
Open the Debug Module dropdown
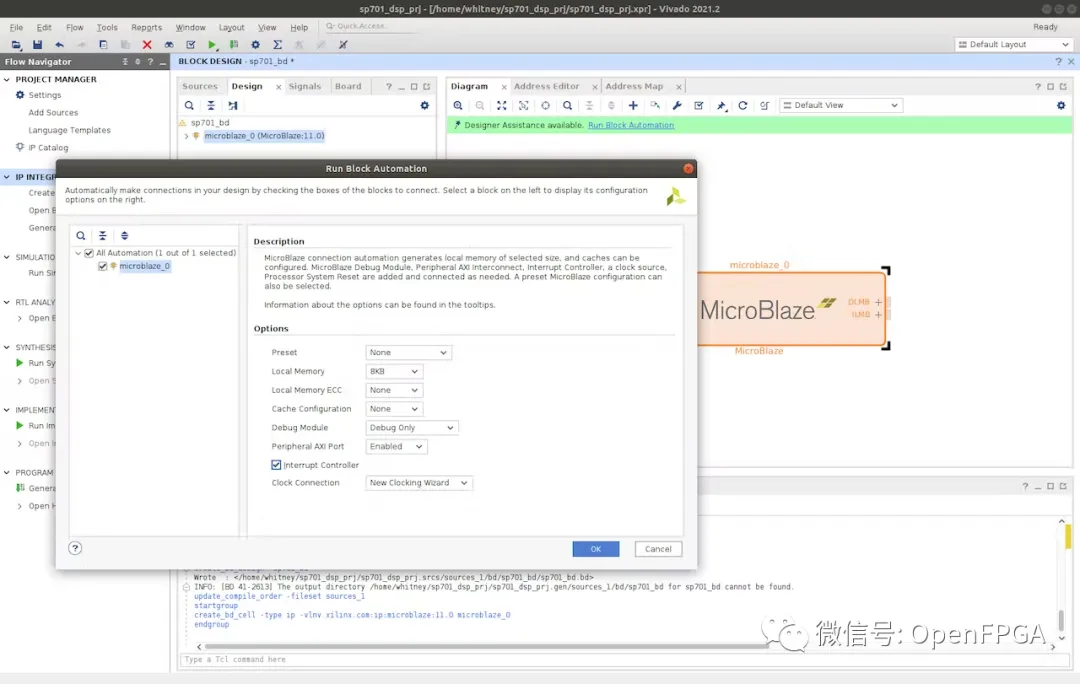tap(411, 428)
